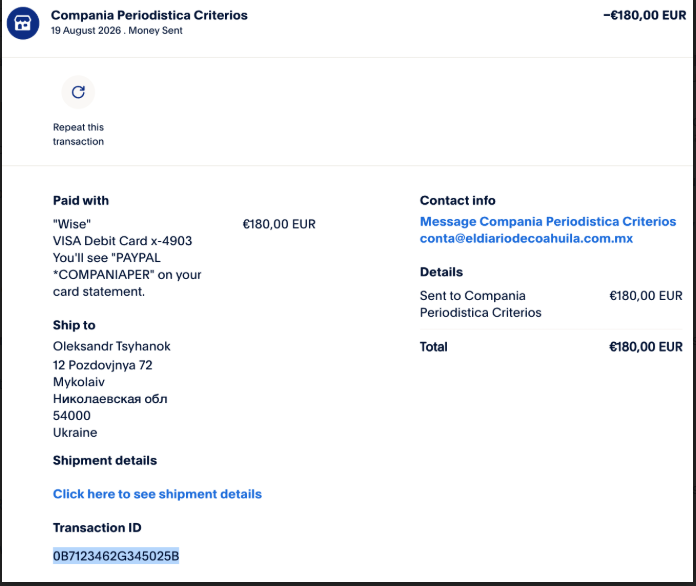Select the highlighted Transaction ID 0B7123462G345025B
Viewport: 696px width, 586px height.
coord(116,555)
